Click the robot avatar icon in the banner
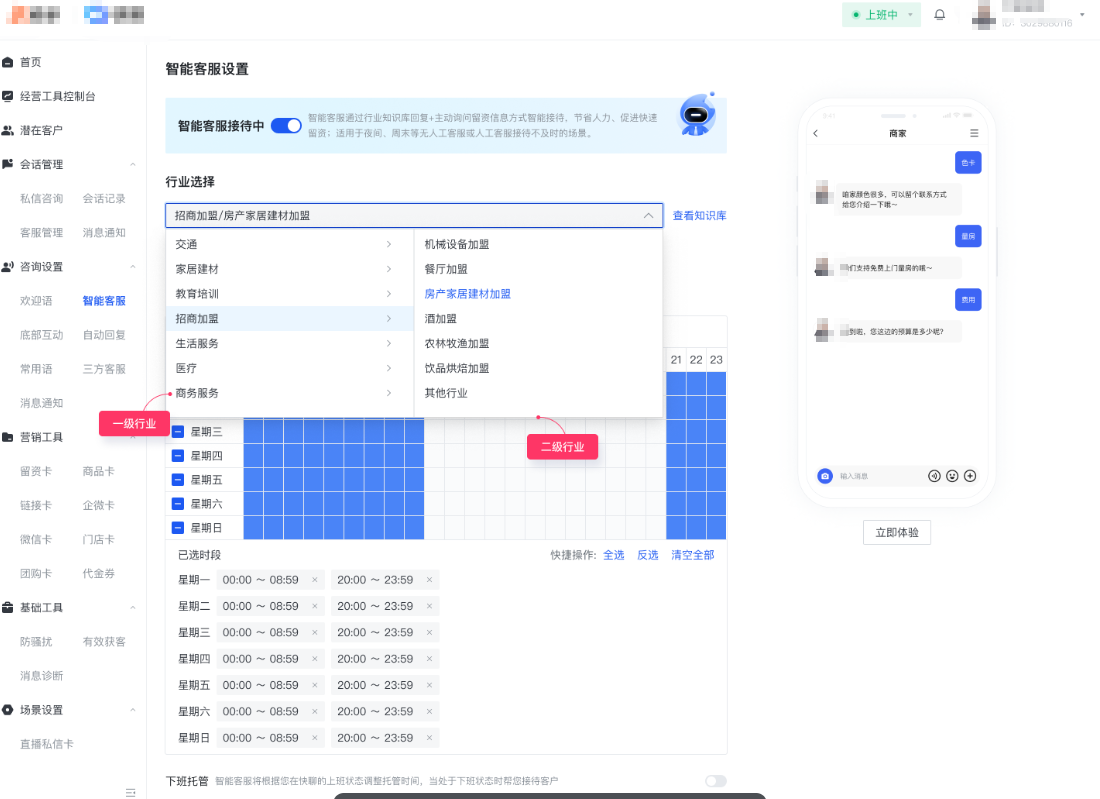 (x=696, y=115)
